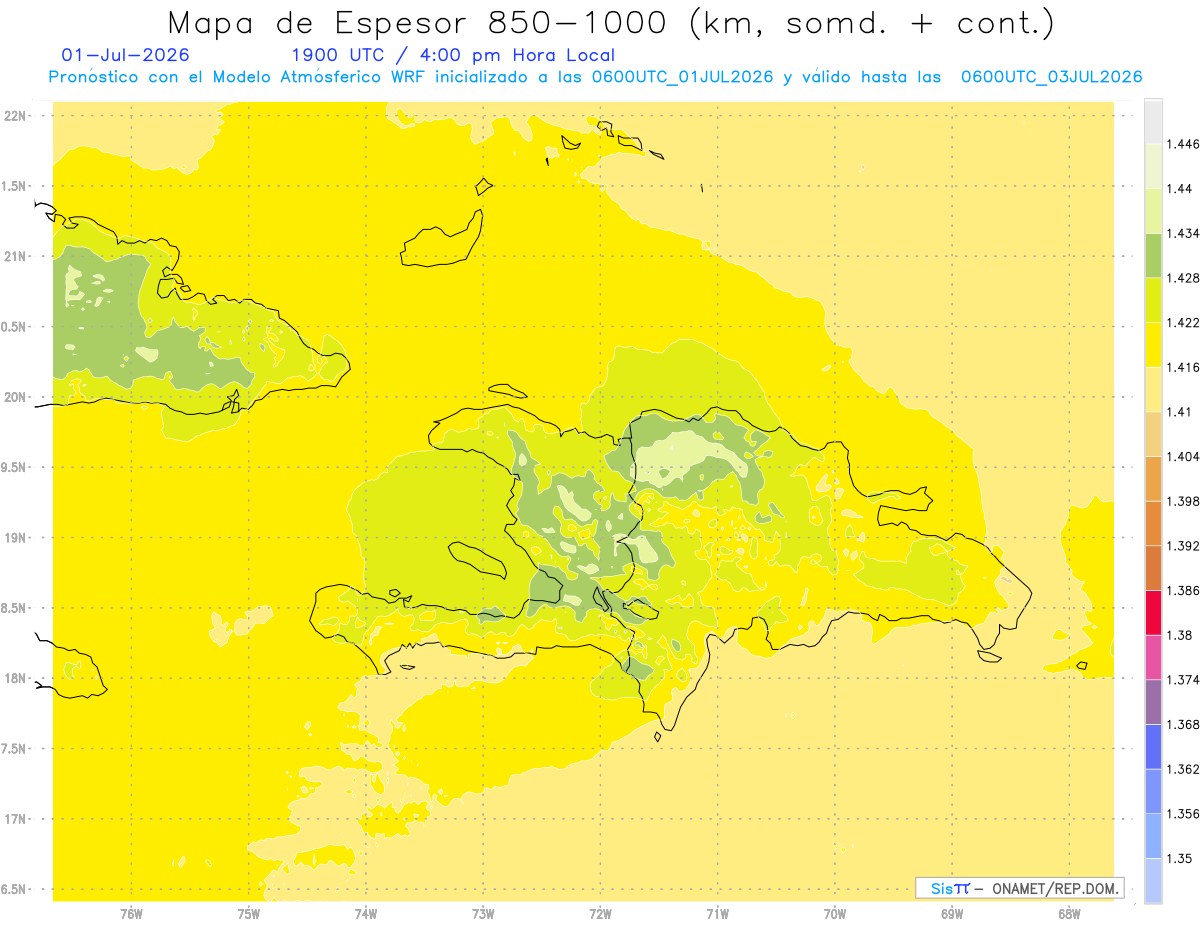Click the longitude label '75W'

pyautogui.click(x=248, y=913)
